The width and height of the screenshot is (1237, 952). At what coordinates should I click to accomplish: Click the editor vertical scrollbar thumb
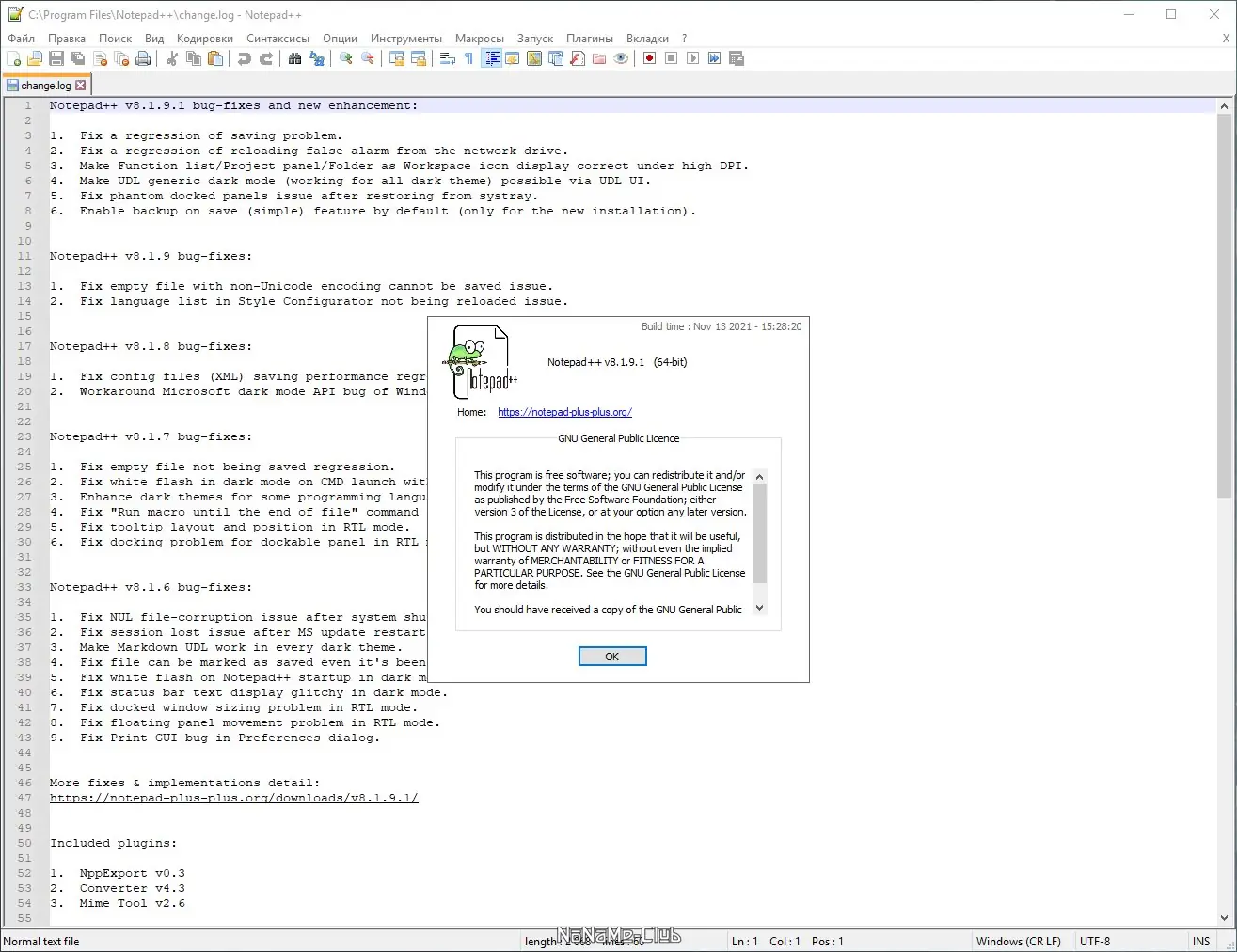click(1224, 306)
